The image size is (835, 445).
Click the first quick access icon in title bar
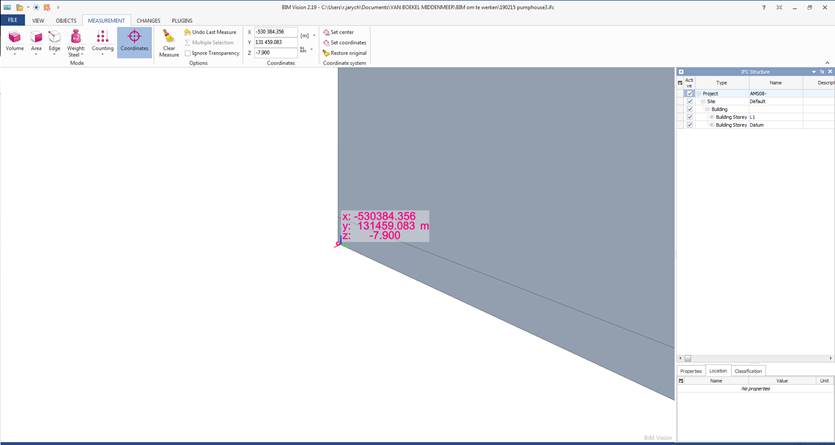[7, 7]
